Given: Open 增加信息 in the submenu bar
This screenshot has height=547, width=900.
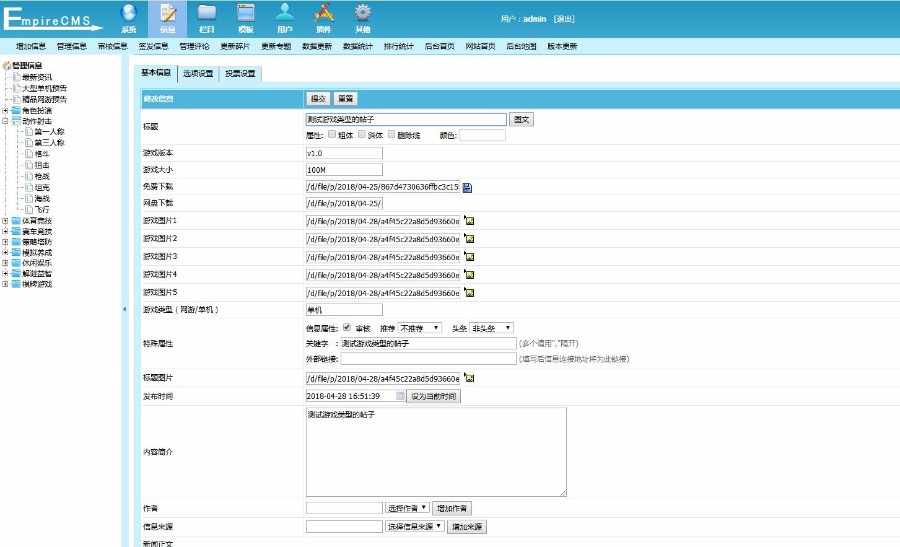Looking at the screenshot, I should (x=31, y=46).
